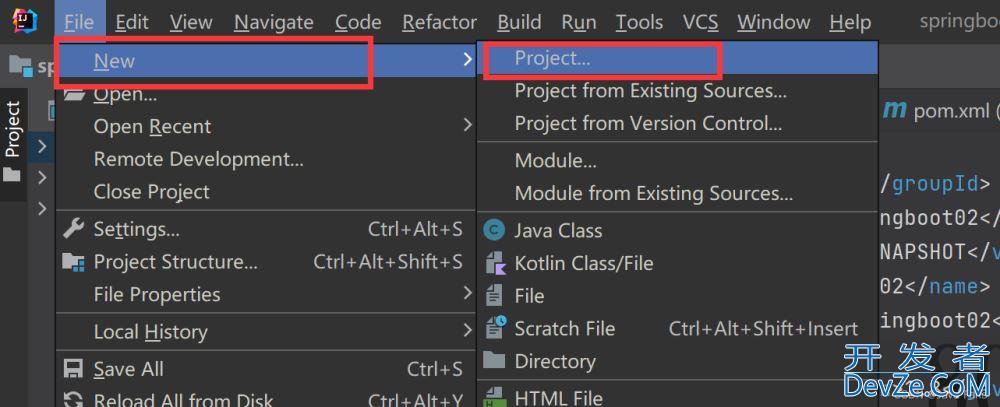This screenshot has width=1000, height=407.
Task: Expand the first project tree node chevron
Action: [x=42, y=147]
